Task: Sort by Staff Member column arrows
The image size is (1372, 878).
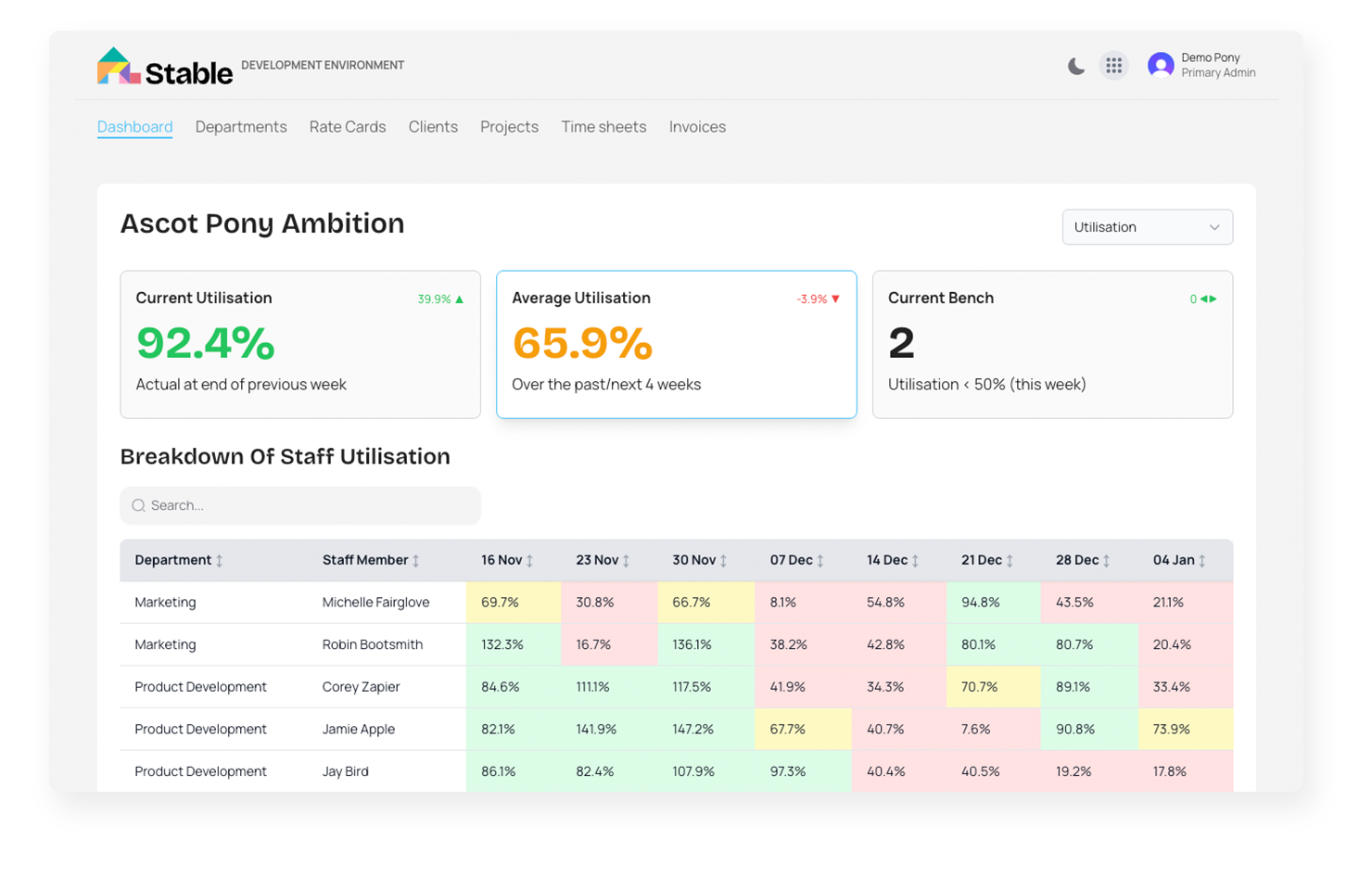Action: coord(416,561)
